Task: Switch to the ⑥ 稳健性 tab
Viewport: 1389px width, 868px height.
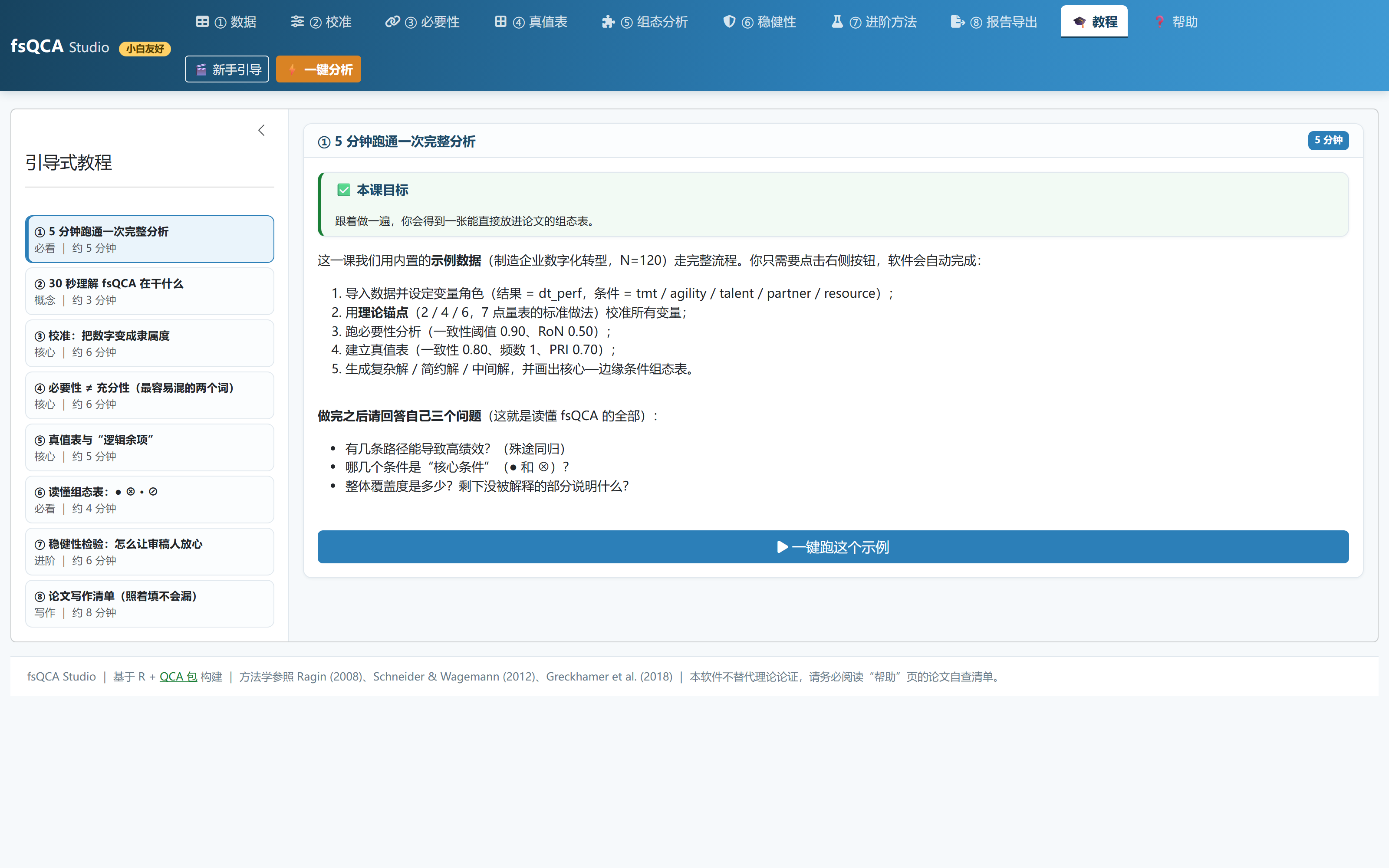Action: (759, 22)
